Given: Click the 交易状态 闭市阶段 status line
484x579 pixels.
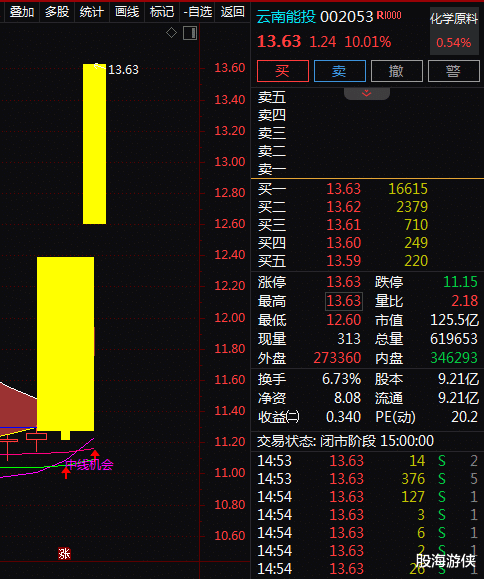Looking at the screenshot, I should point(345,441).
